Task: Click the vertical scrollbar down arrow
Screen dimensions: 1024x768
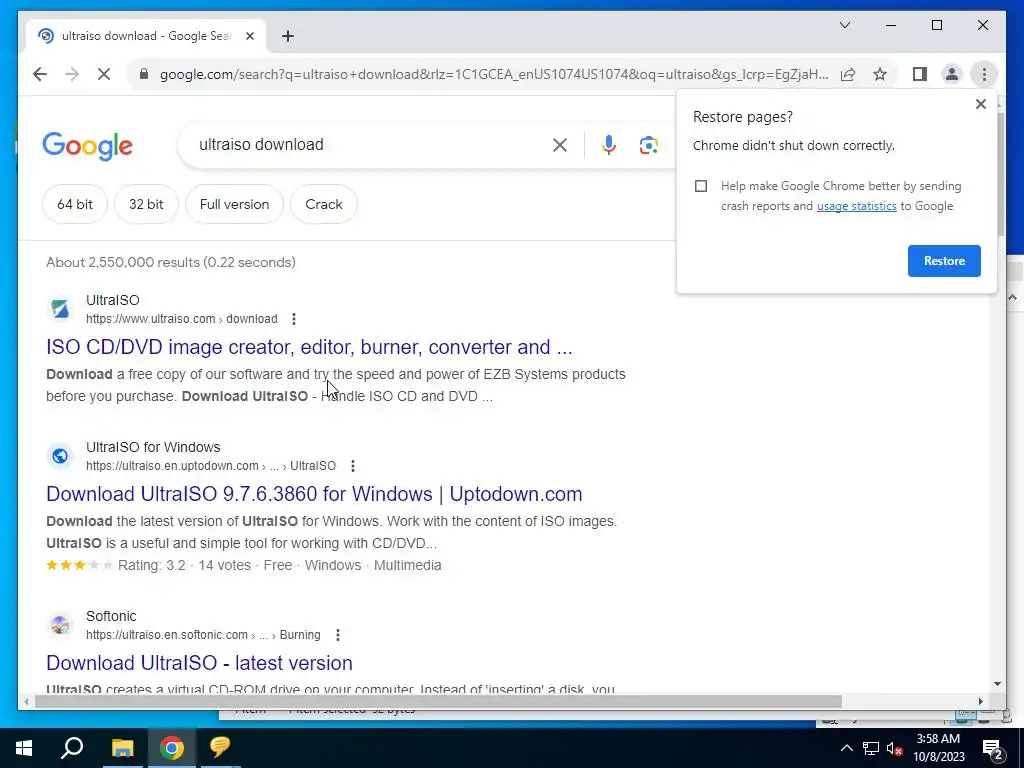Action: pyautogui.click(x=997, y=684)
